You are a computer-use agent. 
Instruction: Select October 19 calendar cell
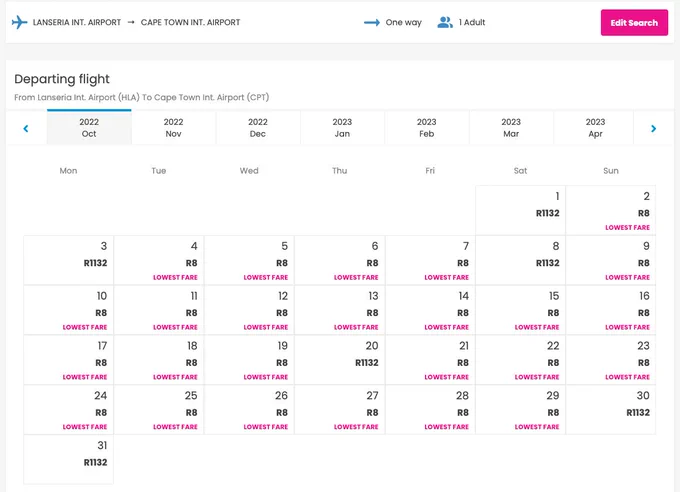[249, 360]
